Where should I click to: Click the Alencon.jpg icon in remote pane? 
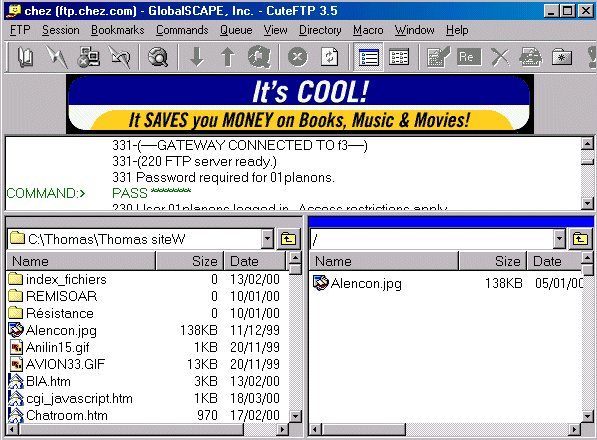320,283
